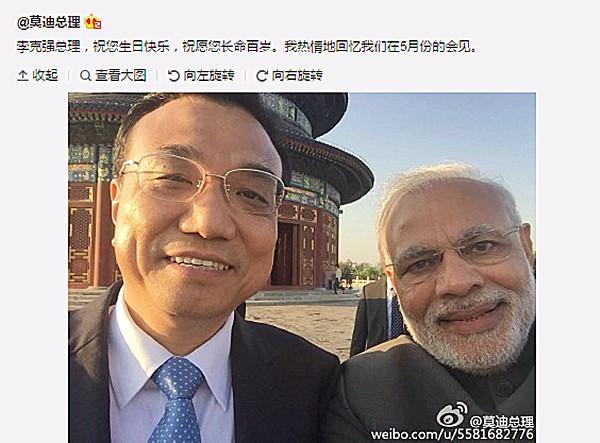This screenshot has width=600, height=443.
Task: Click the birthday greeting post text
Action: (247, 47)
